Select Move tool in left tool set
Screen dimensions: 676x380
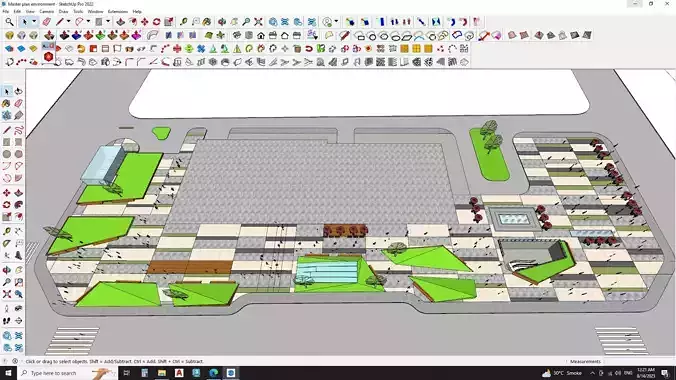click(7, 193)
